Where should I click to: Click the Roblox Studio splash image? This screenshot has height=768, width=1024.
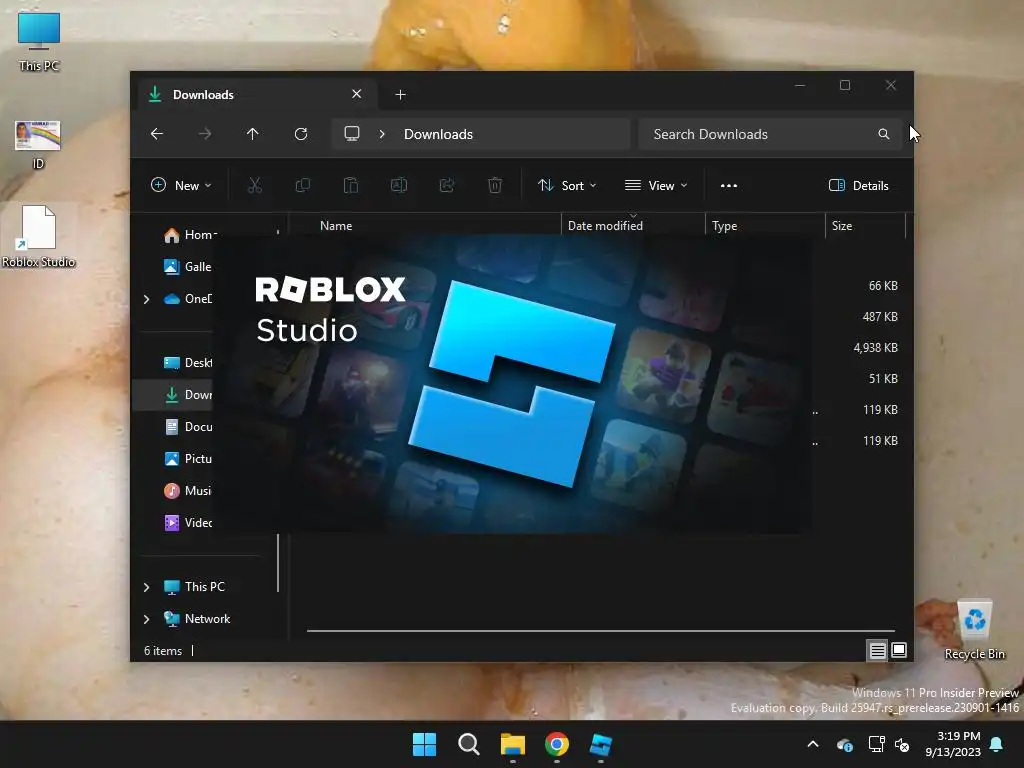point(513,385)
